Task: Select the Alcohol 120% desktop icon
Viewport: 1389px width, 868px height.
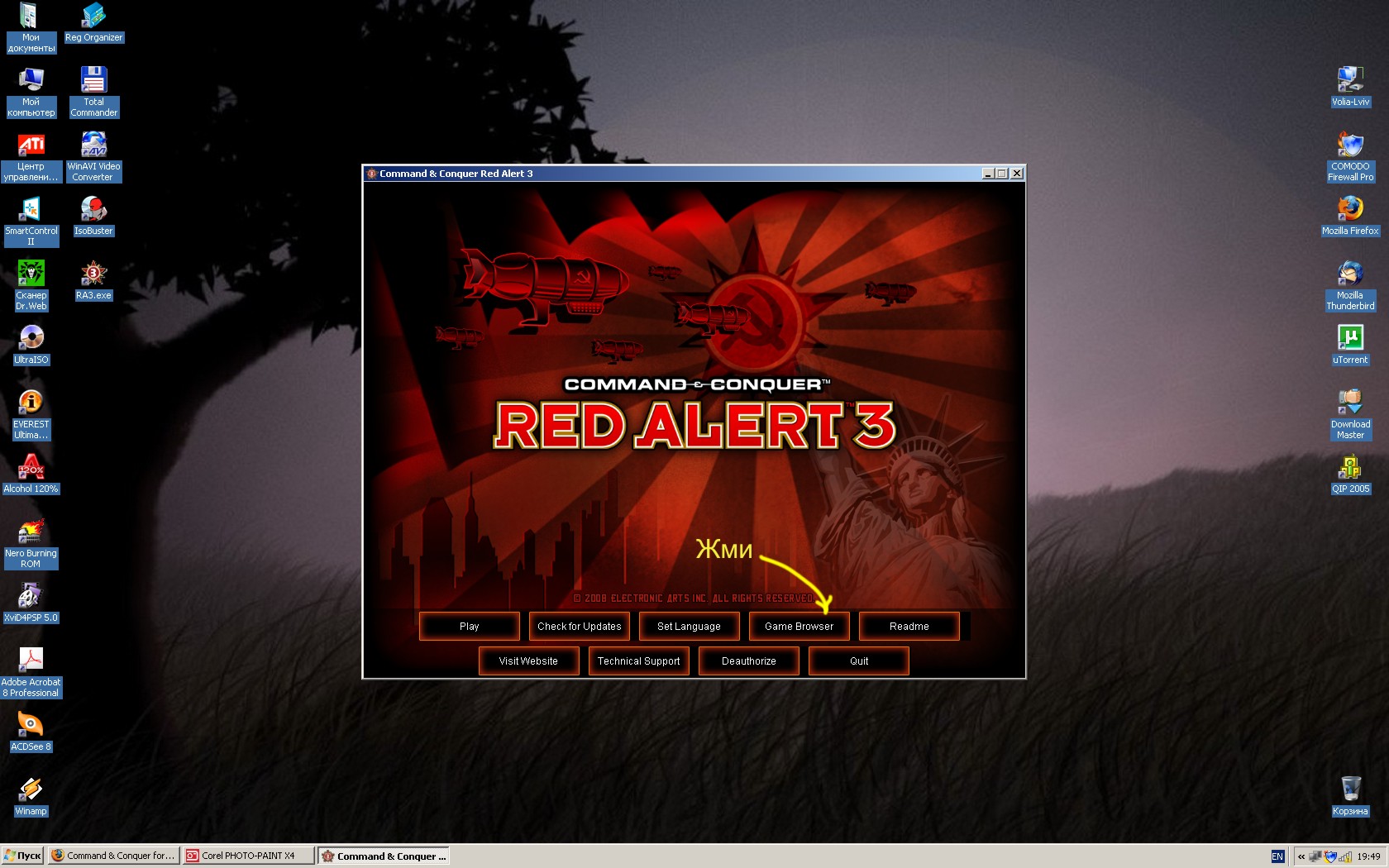Action: coord(31,474)
